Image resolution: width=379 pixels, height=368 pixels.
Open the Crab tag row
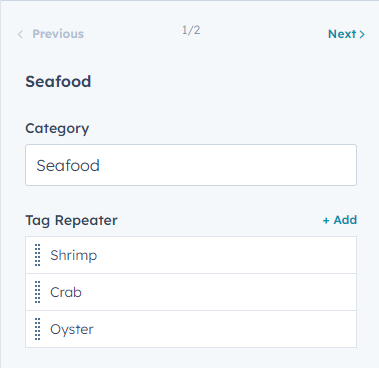click(191, 292)
